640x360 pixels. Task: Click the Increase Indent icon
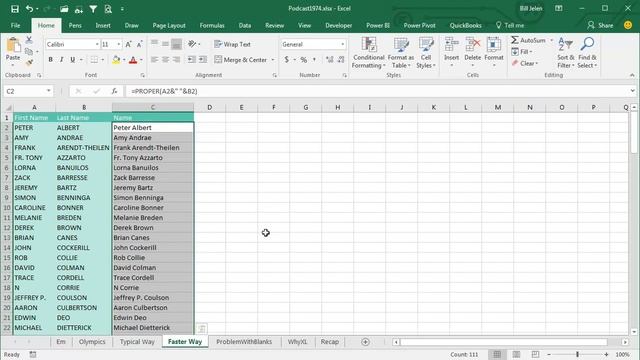pyautogui.click(x=202, y=60)
